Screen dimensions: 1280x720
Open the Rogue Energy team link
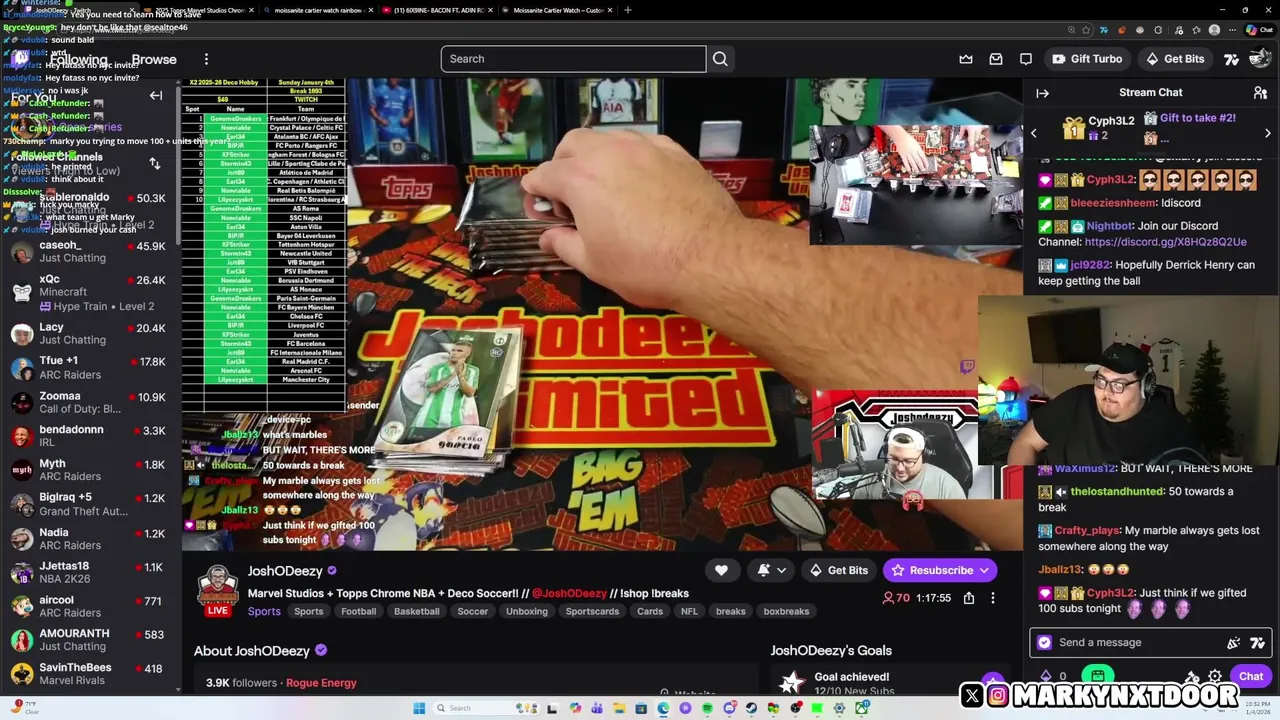click(321, 683)
